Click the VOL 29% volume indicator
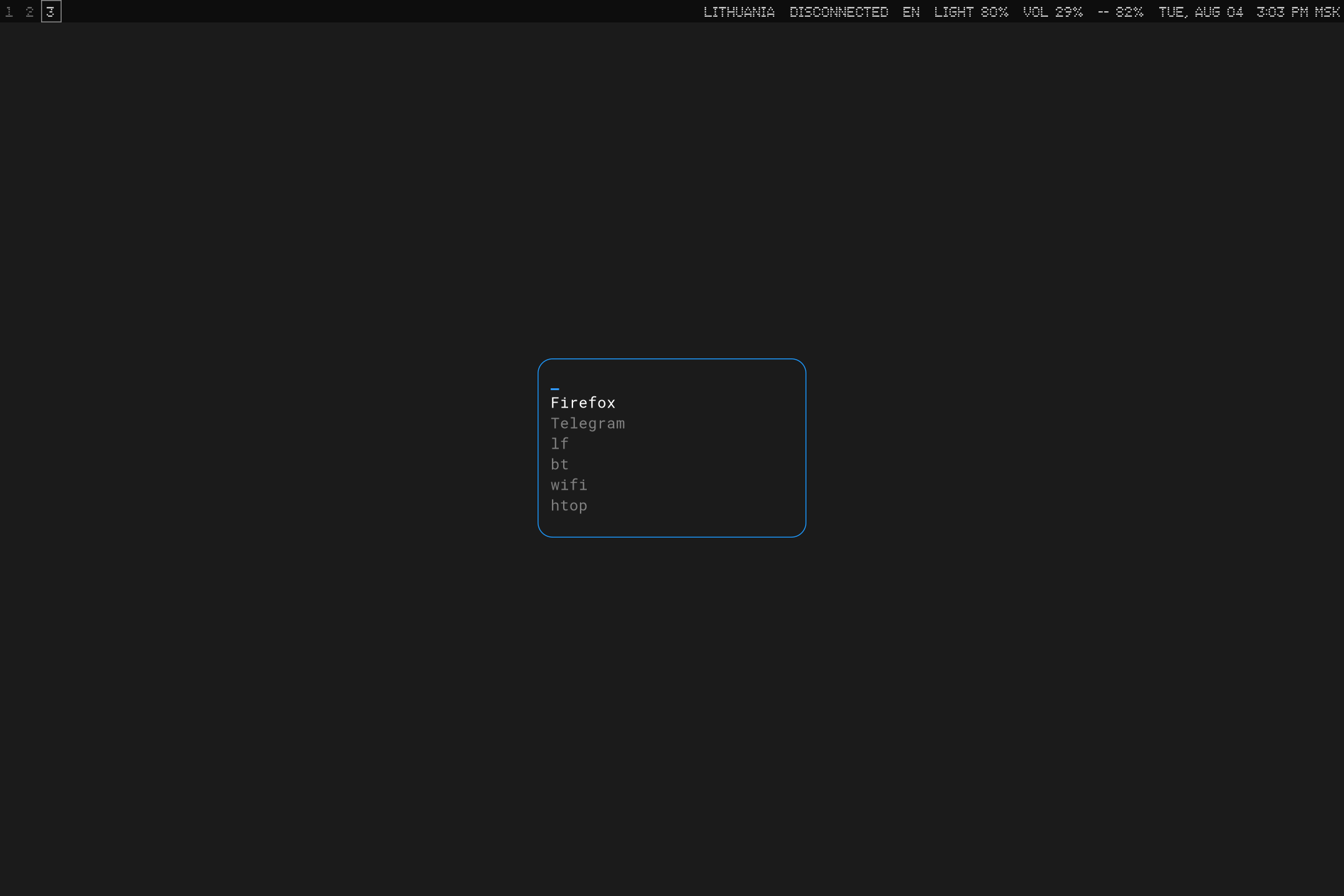Image resolution: width=1344 pixels, height=896 pixels. tap(1053, 12)
